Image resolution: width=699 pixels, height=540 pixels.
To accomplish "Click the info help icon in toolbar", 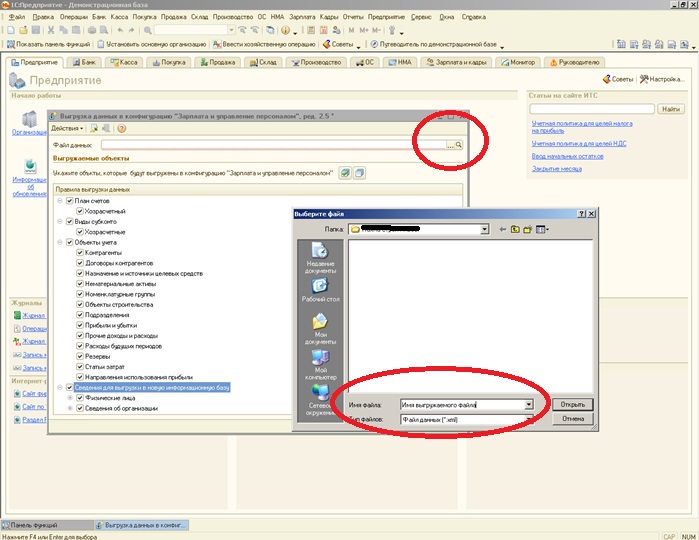I will 285,30.
